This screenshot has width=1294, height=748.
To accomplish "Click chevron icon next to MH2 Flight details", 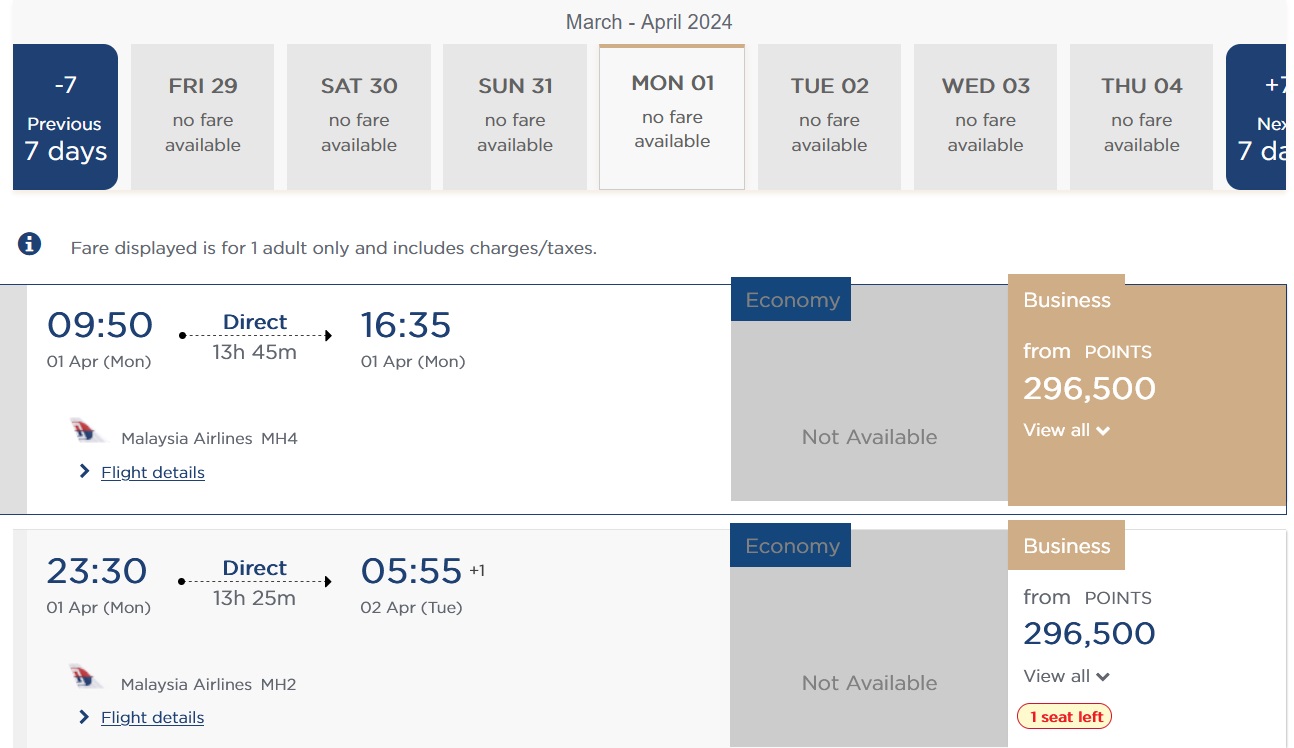I will [84, 717].
